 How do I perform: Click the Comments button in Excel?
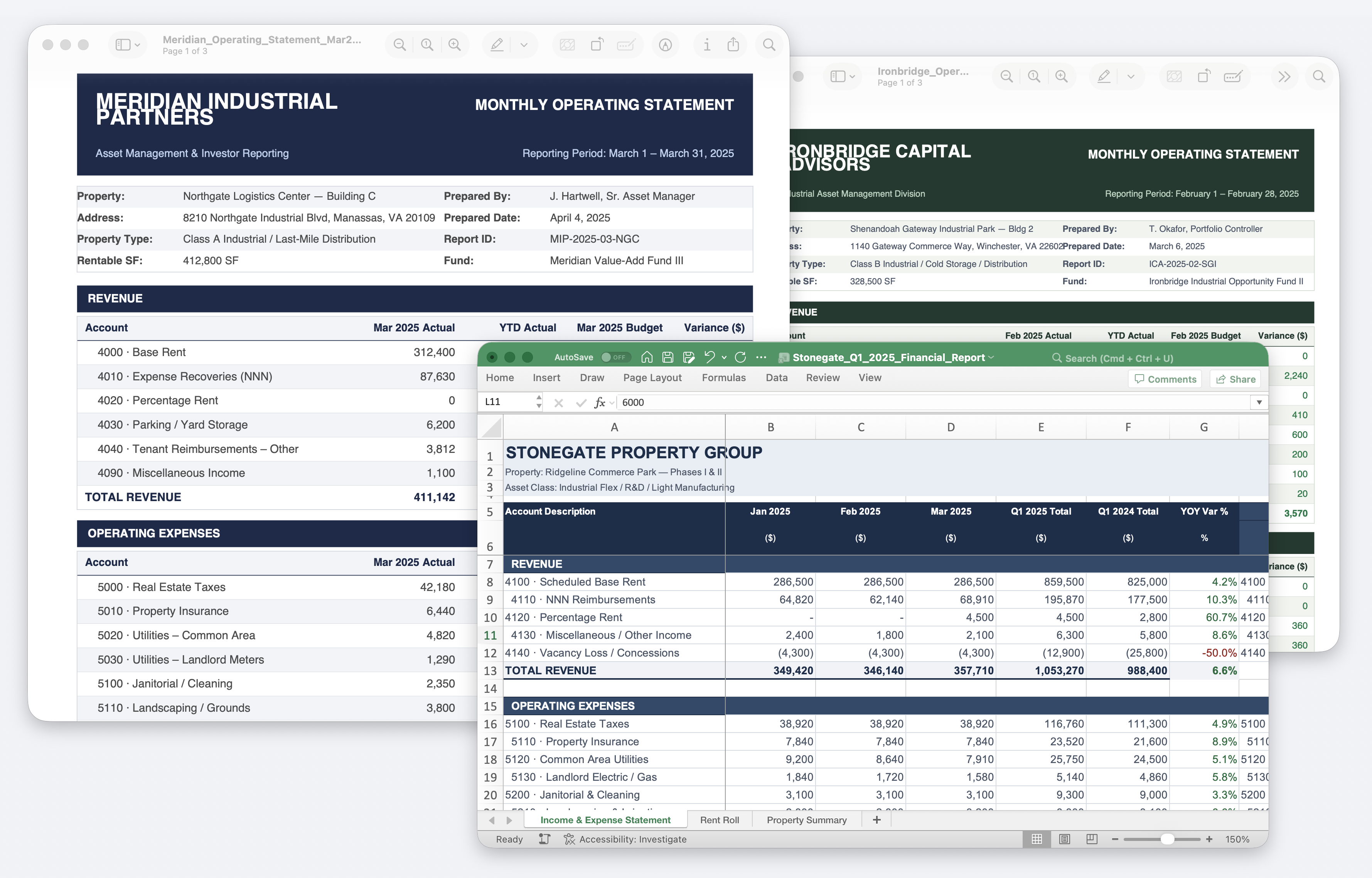1165,378
